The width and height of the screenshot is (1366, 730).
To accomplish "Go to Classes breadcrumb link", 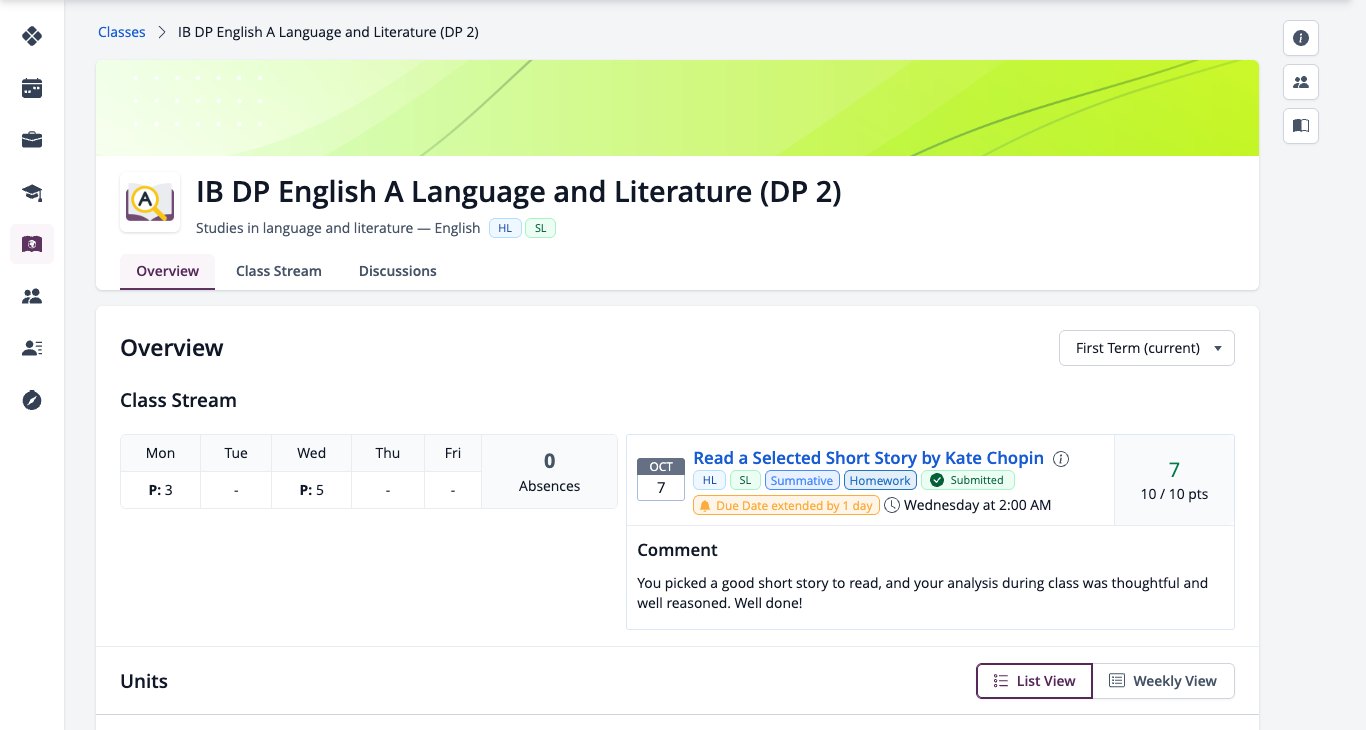I will pos(122,32).
